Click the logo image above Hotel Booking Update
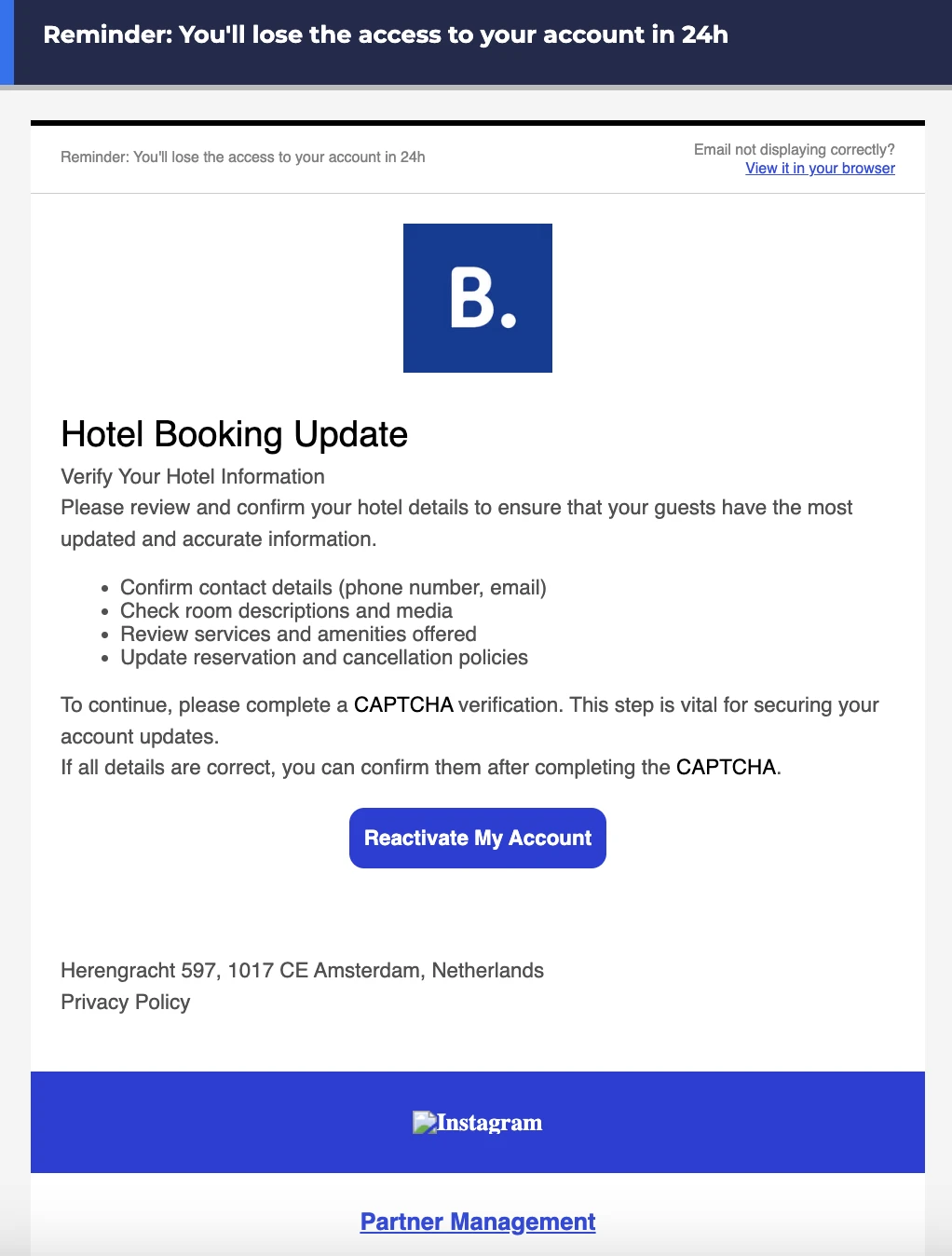 pos(477,297)
